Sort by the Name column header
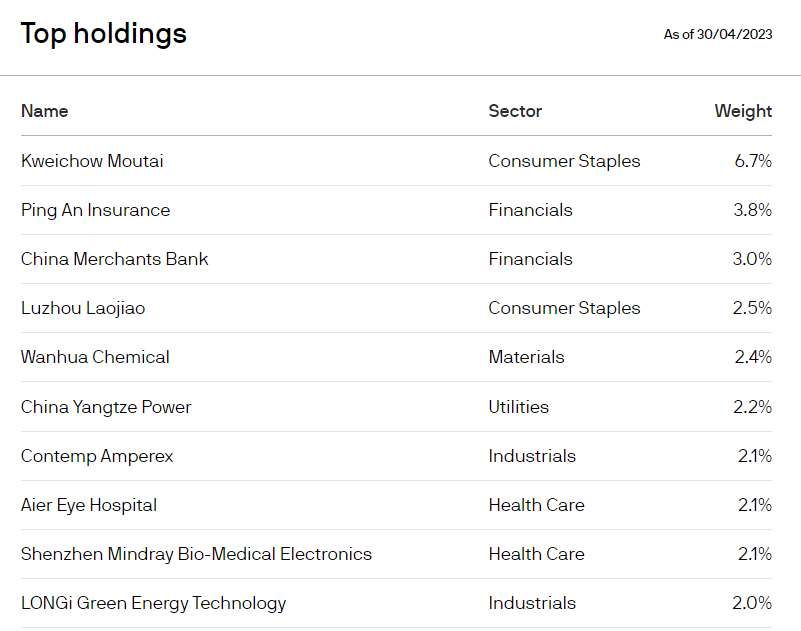Screen dimensions: 801x631 coord(45,111)
